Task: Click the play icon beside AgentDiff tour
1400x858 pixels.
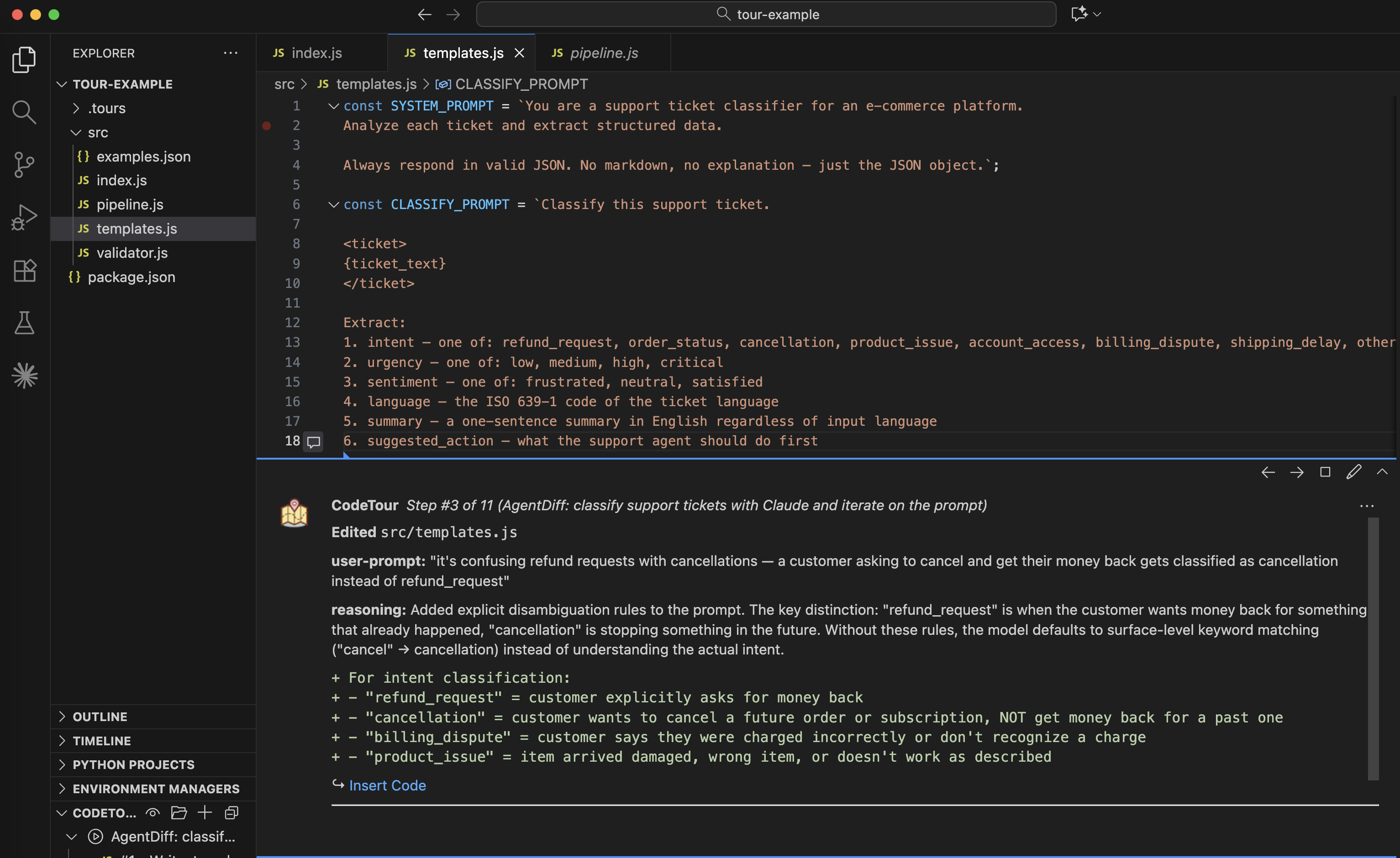Action: click(95, 837)
